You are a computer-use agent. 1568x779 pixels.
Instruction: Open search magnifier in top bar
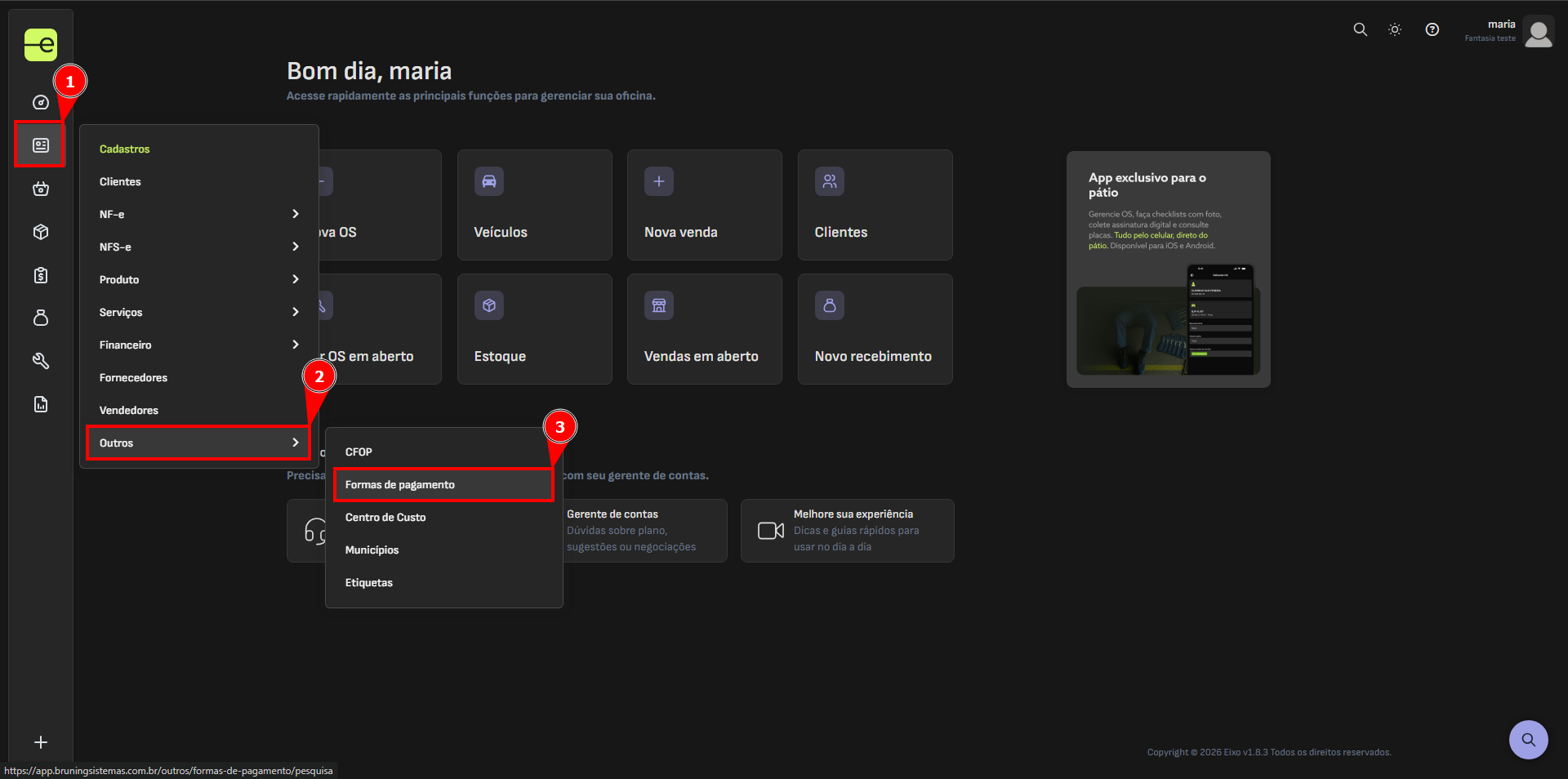click(1360, 29)
